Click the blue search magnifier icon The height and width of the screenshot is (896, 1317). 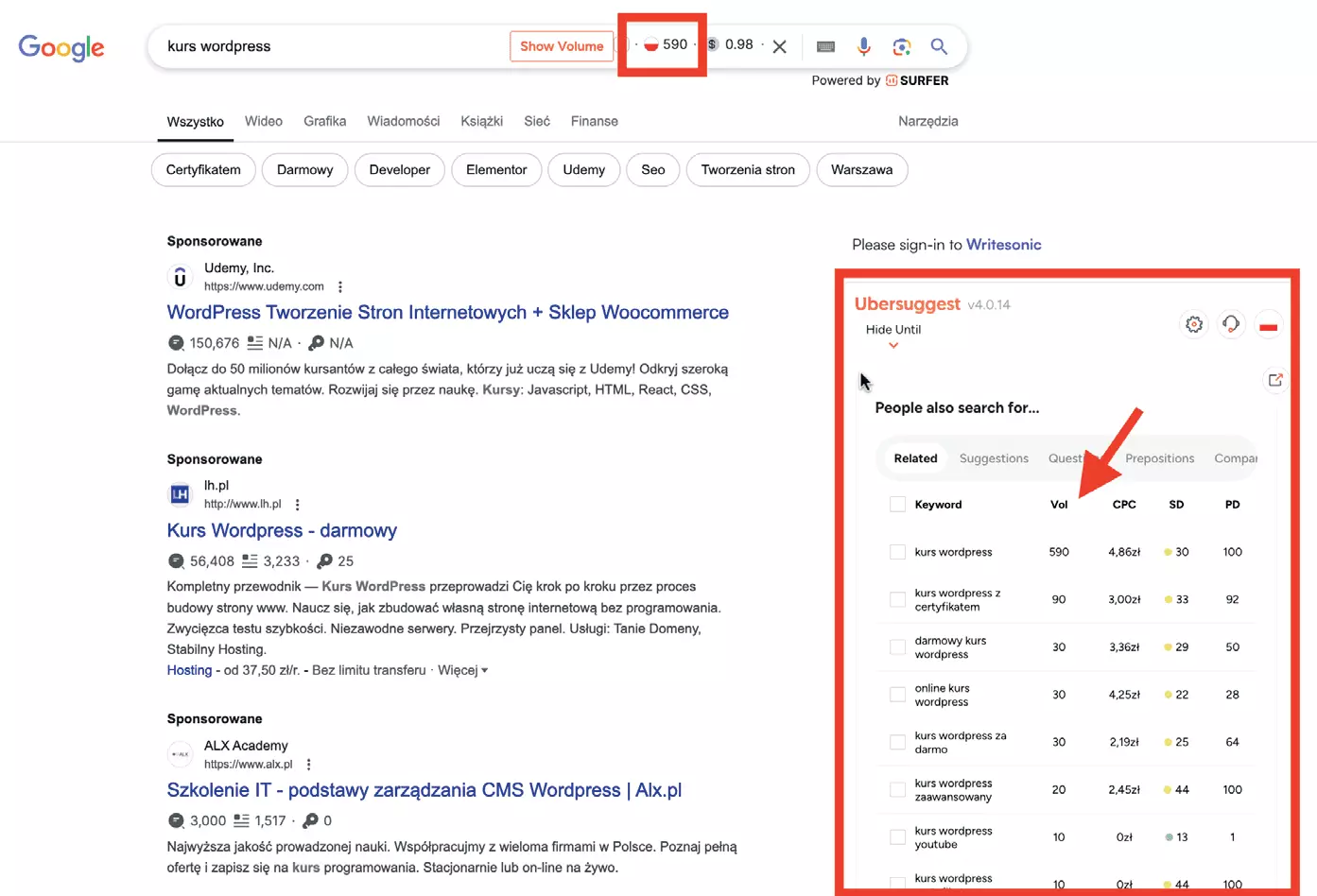click(939, 46)
